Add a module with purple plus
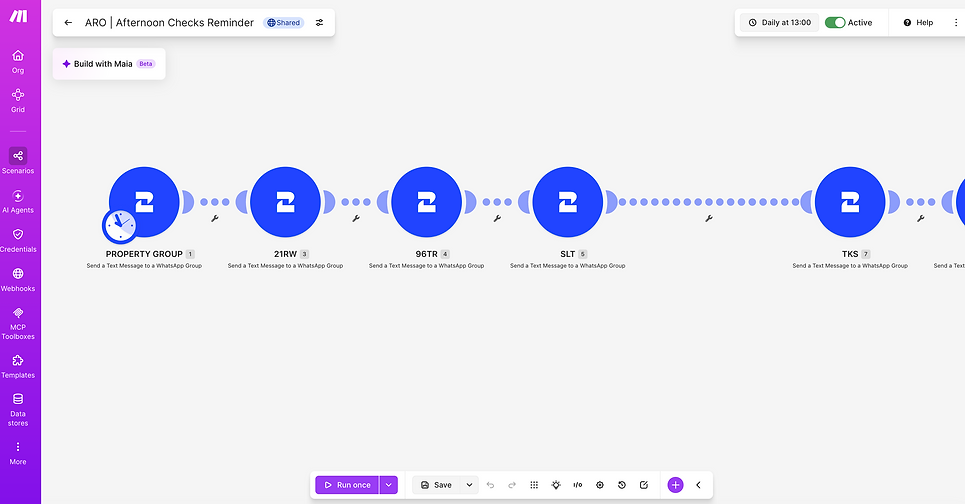This screenshot has height=504, width=965. pos(675,485)
